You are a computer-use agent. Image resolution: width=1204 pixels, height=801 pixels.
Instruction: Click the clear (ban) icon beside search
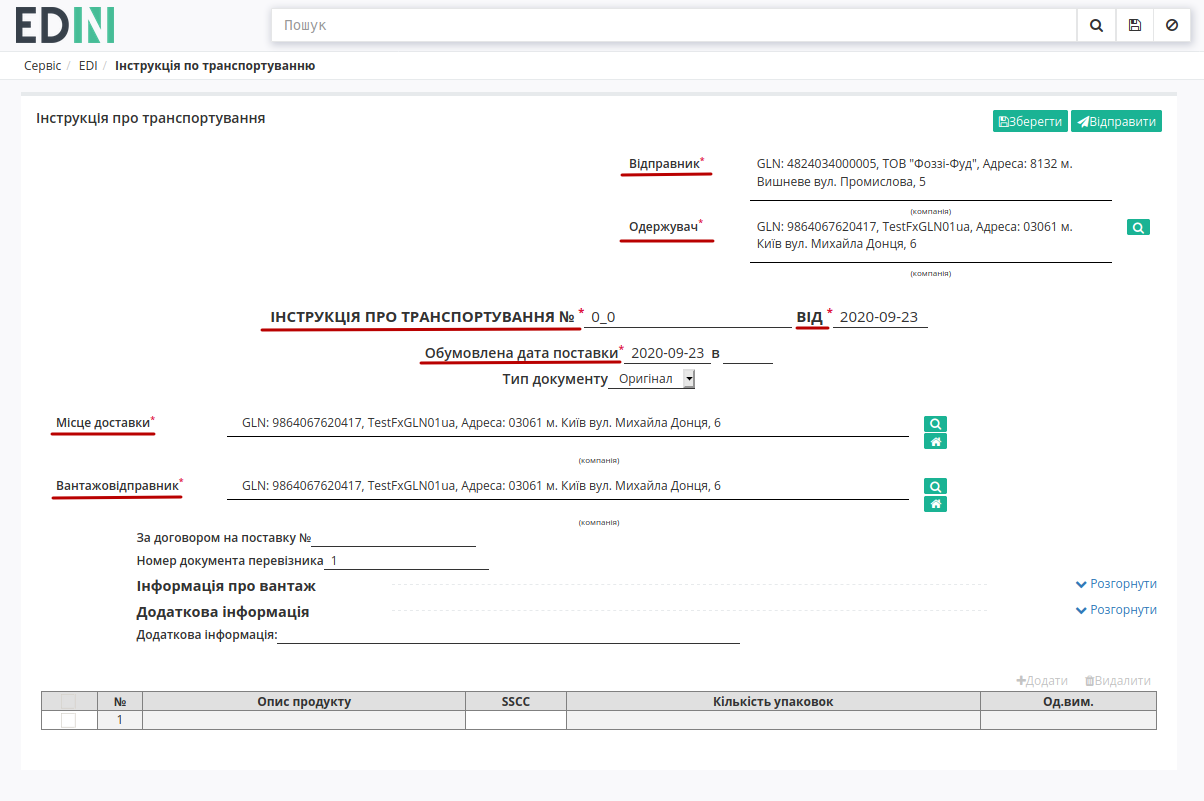pyautogui.click(x=1172, y=25)
